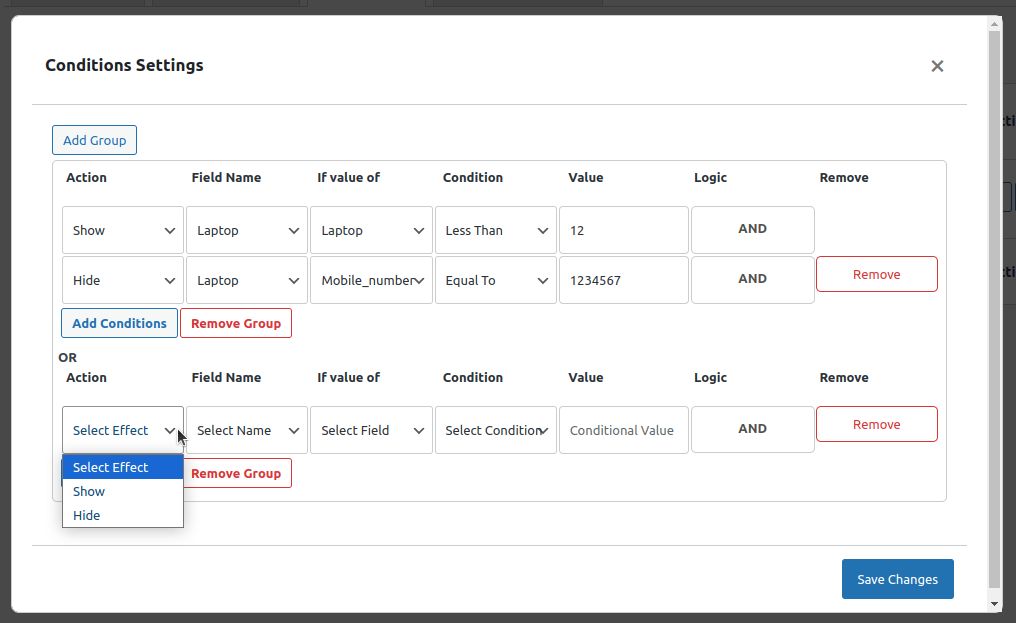The width and height of the screenshot is (1016, 623).
Task: Click the value field containing 12
Action: pos(623,230)
